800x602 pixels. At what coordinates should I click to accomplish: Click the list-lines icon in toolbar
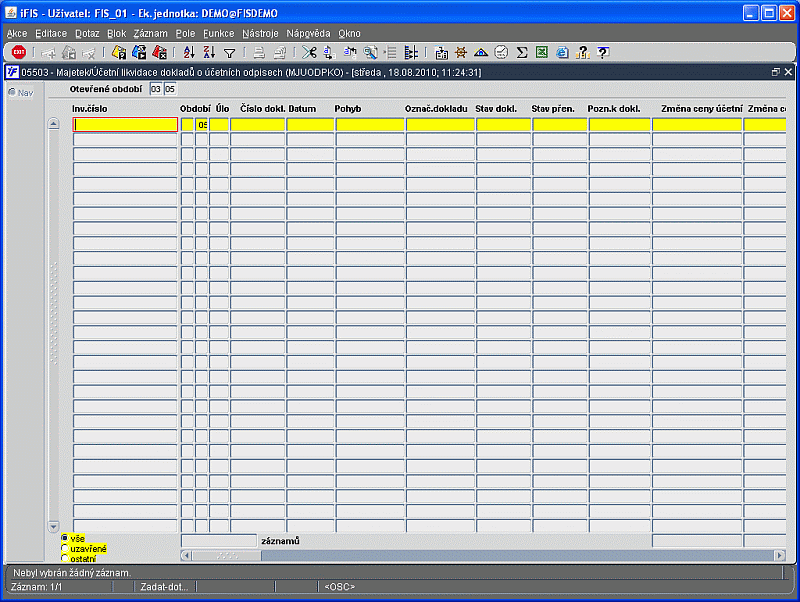pos(391,52)
